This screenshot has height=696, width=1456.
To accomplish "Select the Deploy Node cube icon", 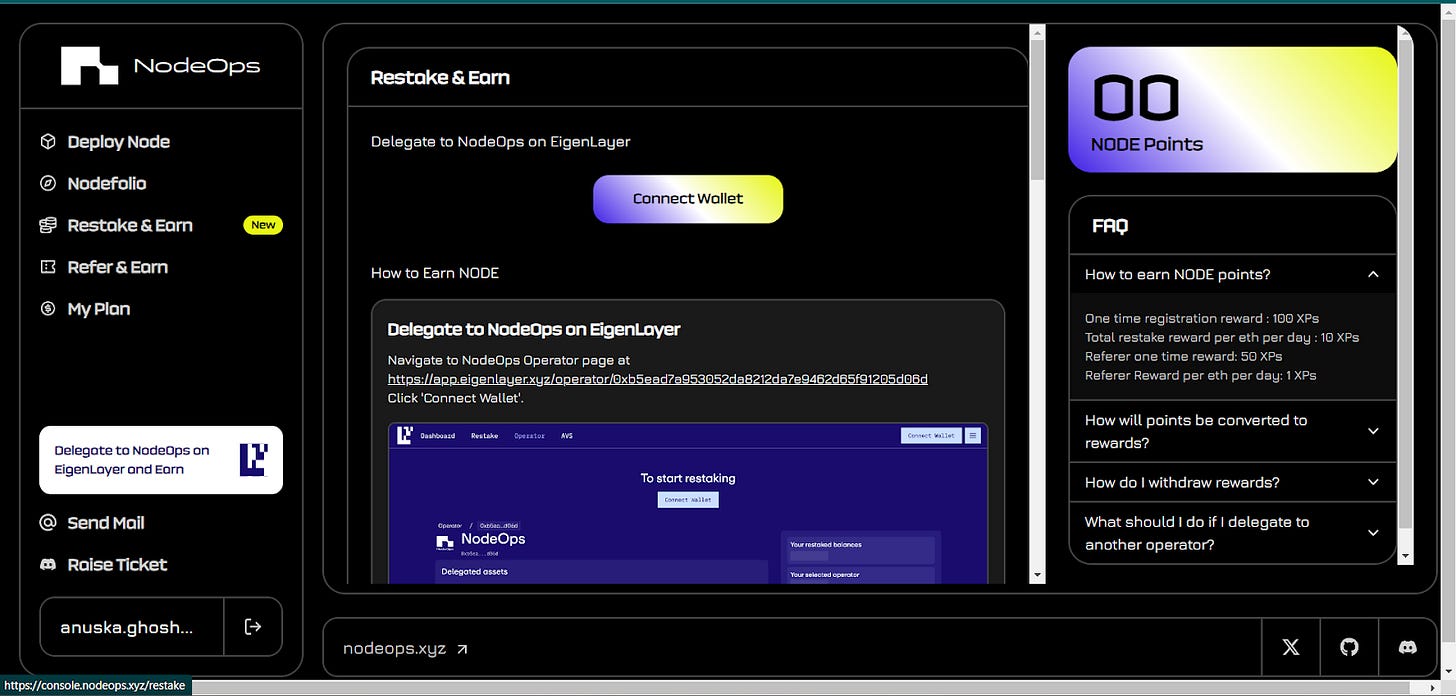I will point(48,141).
